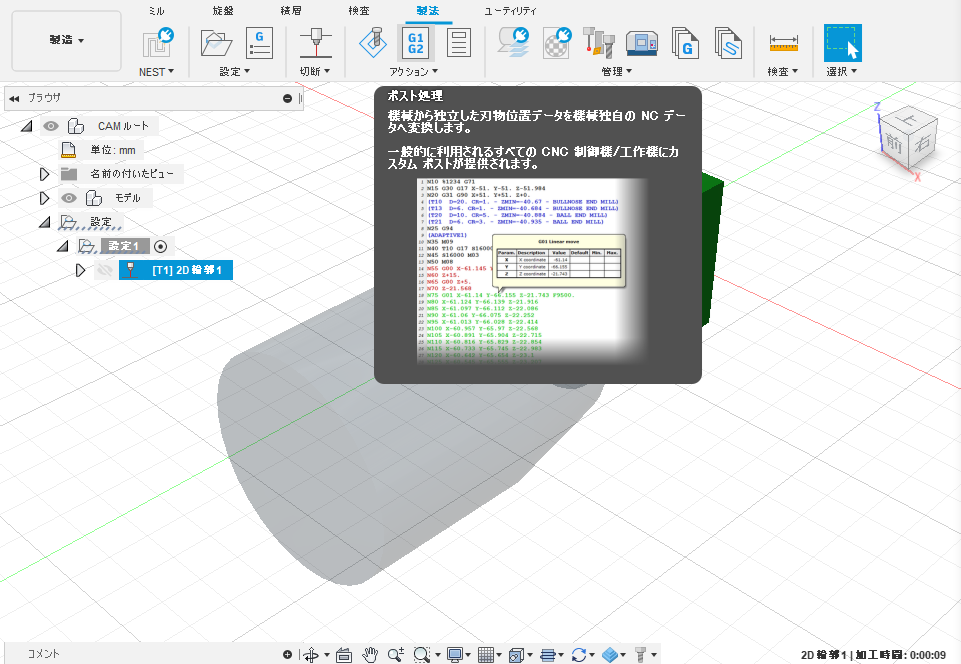The height and width of the screenshot is (664, 961).
Task: Expand the コメント panel plus button
Action: (x=287, y=655)
